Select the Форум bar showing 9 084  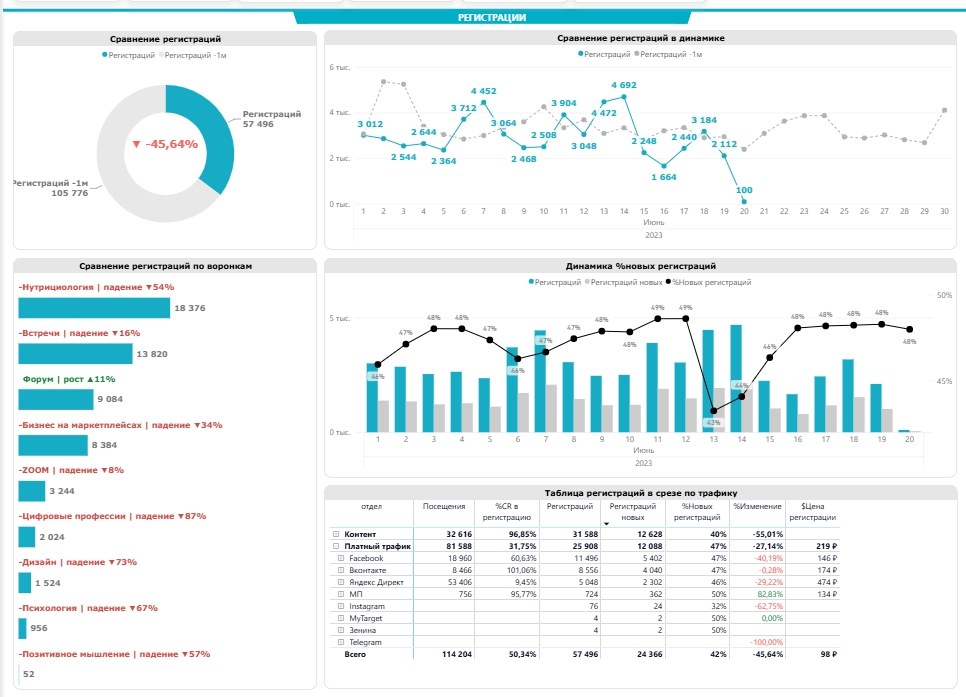click(55, 399)
